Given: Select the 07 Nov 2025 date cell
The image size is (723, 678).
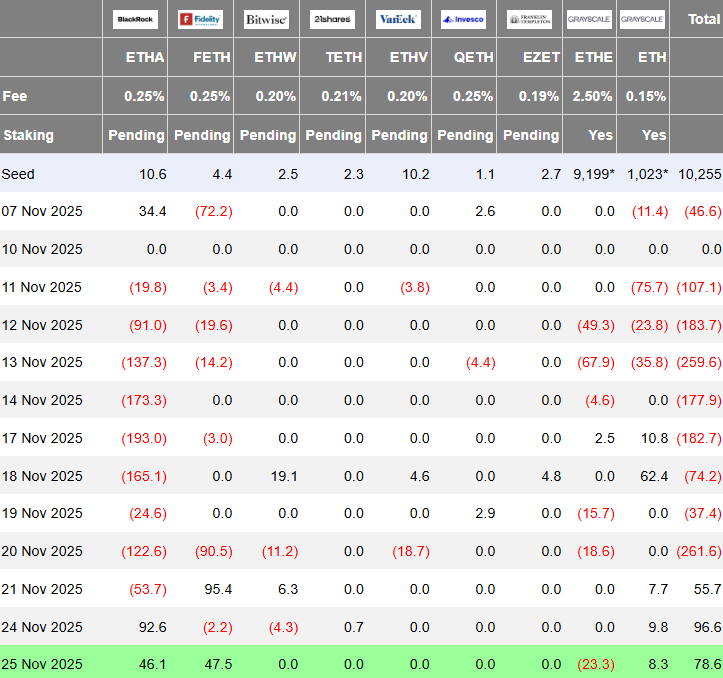Looking at the screenshot, I should pos(43,211).
